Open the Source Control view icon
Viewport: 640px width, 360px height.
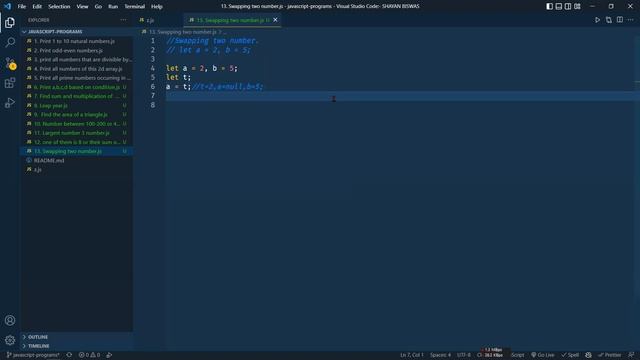10,63
